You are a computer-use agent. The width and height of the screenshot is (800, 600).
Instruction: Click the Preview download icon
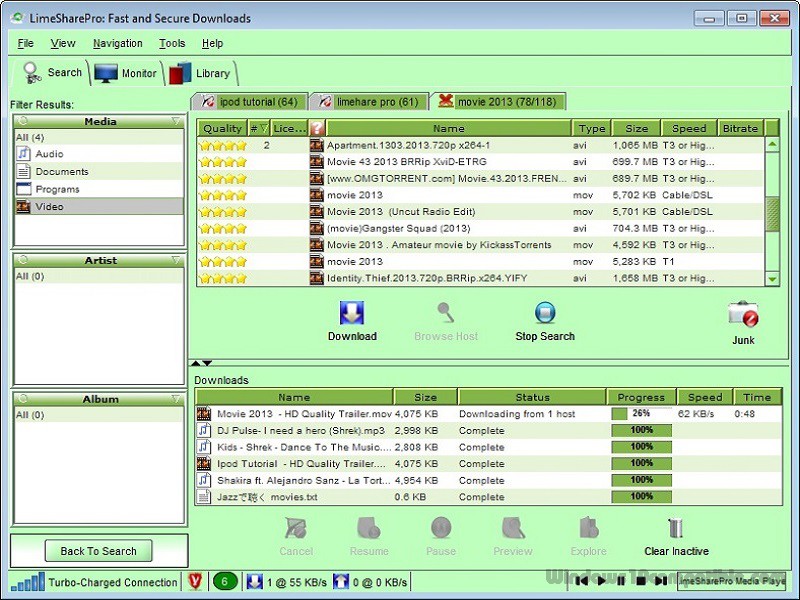pyautogui.click(x=513, y=528)
